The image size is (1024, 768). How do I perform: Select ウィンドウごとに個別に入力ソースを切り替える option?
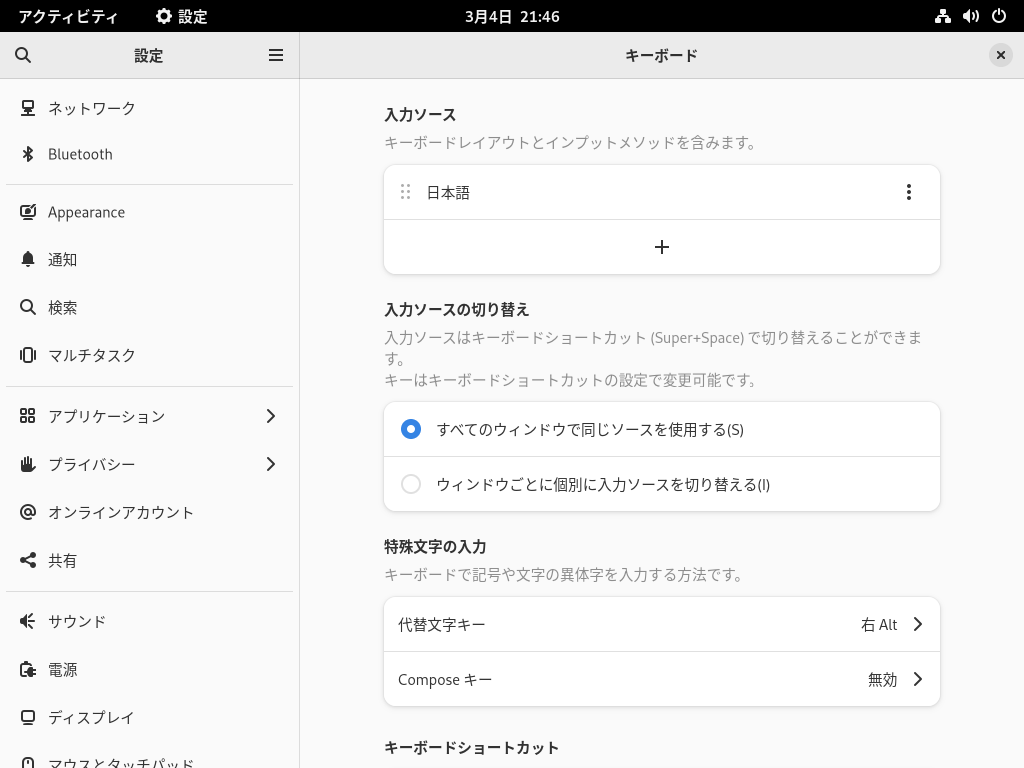click(x=662, y=484)
